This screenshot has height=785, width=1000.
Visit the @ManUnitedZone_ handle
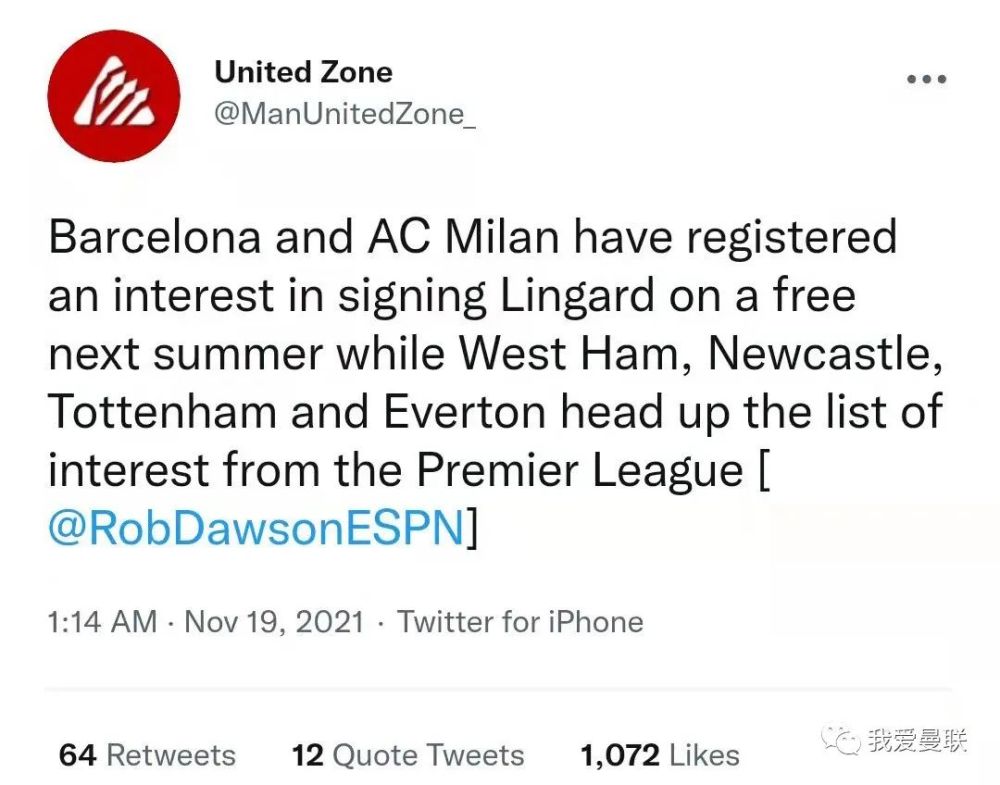[344, 114]
